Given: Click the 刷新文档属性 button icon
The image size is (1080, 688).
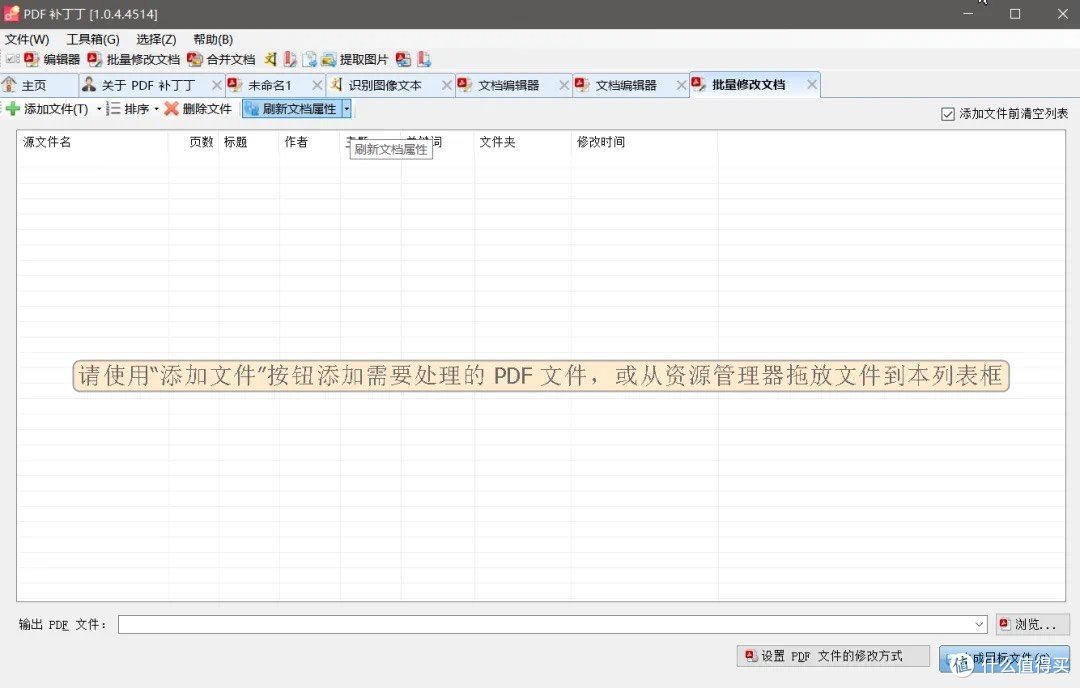Looking at the screenshot, I should (x=252, y=109).
